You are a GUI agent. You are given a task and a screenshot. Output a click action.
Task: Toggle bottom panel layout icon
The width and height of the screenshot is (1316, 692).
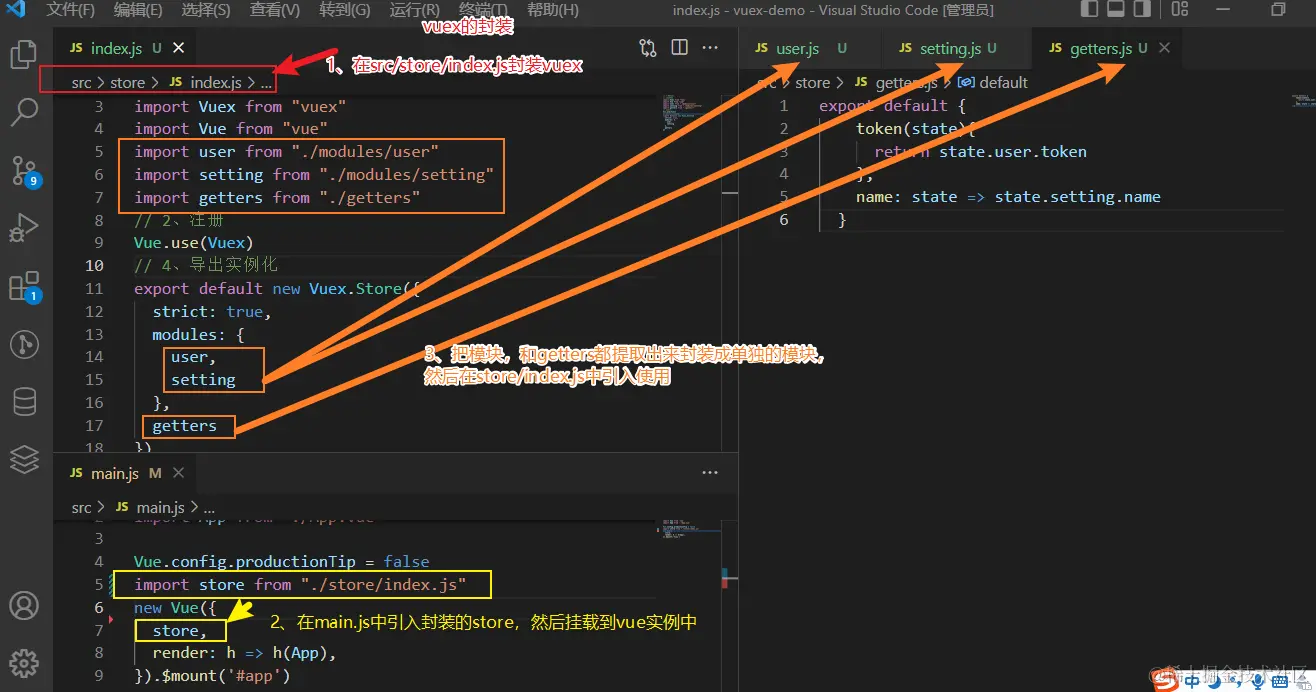[x=1117, y=10]
